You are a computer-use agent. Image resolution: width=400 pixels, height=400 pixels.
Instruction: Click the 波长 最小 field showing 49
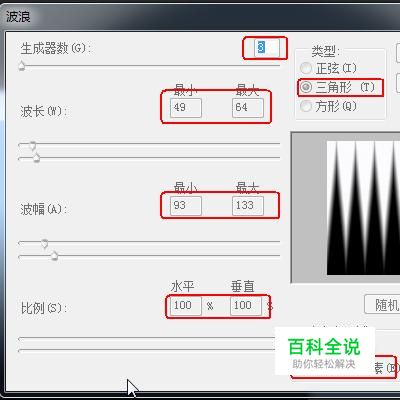point(186,107)
